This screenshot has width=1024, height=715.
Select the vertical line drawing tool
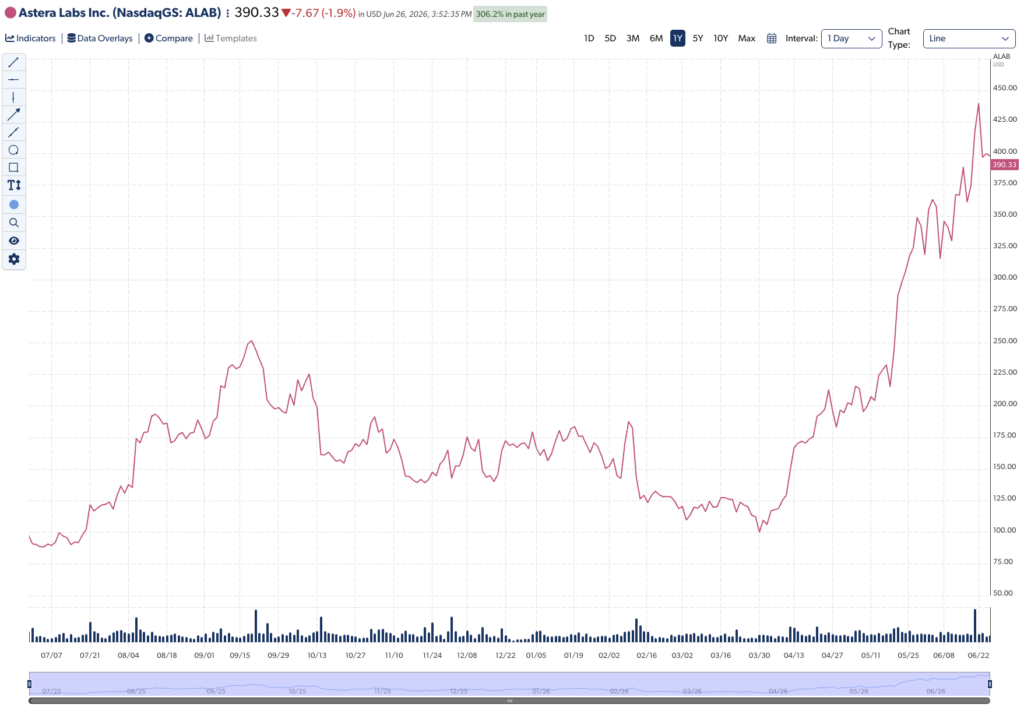(14, 97)
